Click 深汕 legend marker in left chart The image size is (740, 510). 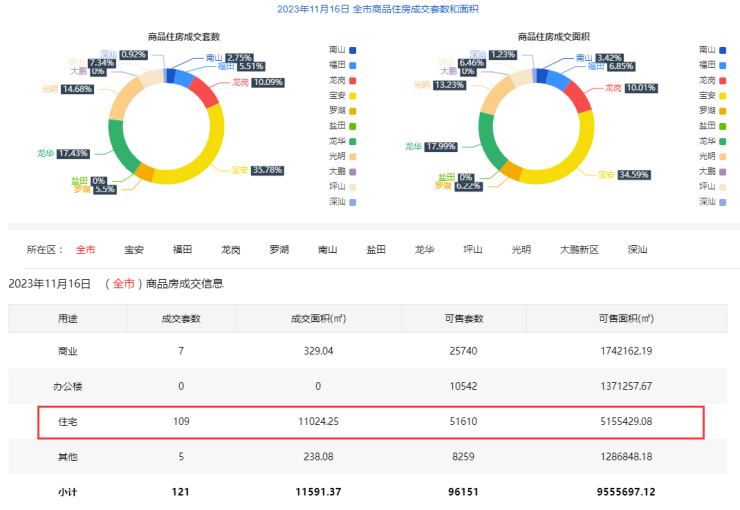tap(353, 202)
